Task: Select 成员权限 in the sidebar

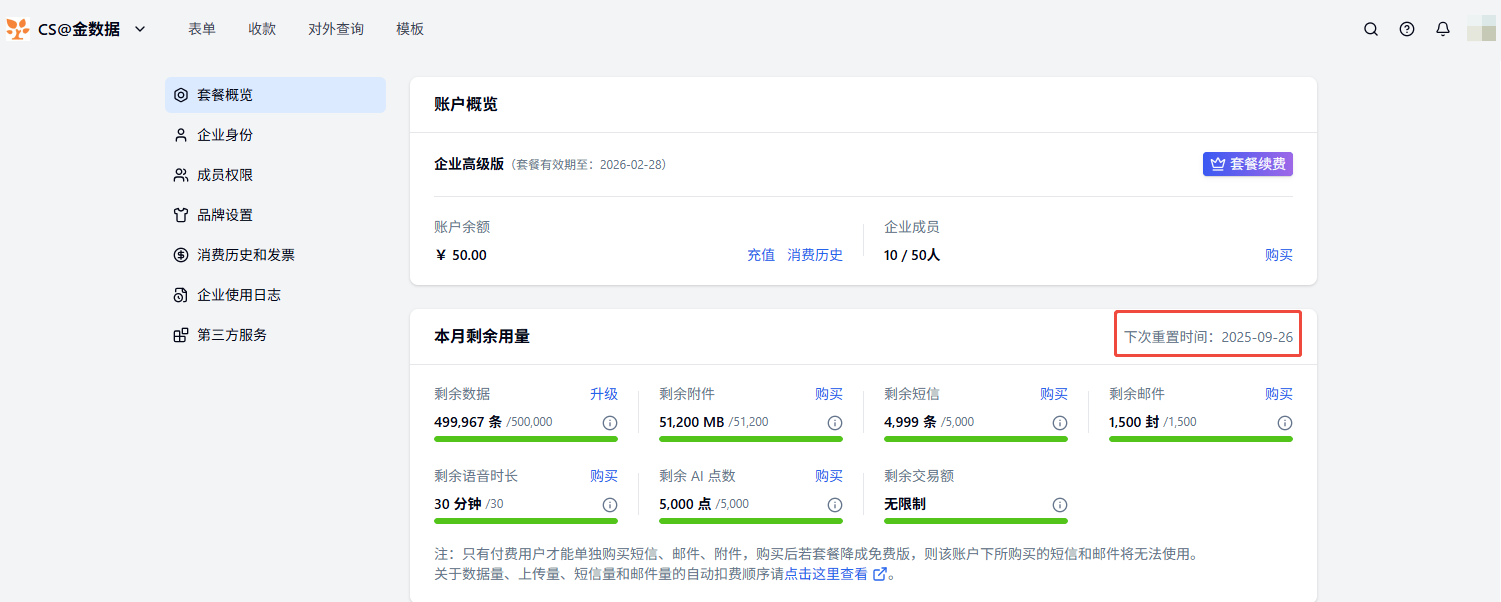Action: pos(225,175)
